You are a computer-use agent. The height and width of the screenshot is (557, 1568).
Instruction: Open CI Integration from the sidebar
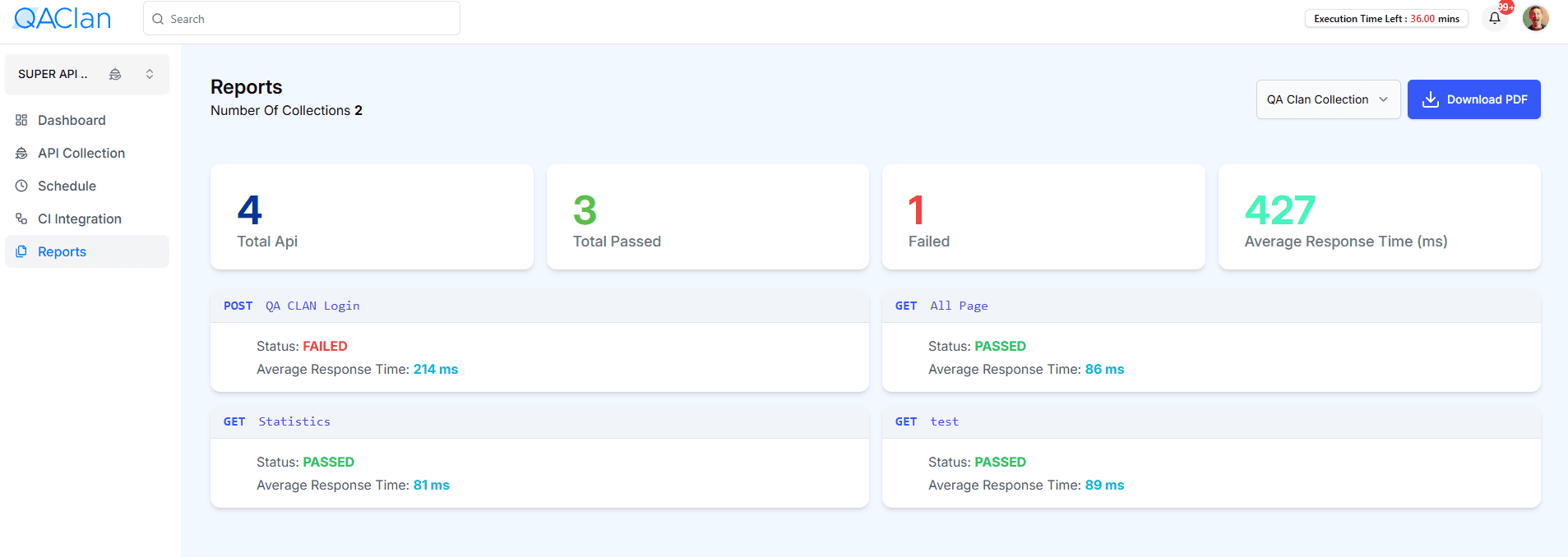(x=87, y=219)
